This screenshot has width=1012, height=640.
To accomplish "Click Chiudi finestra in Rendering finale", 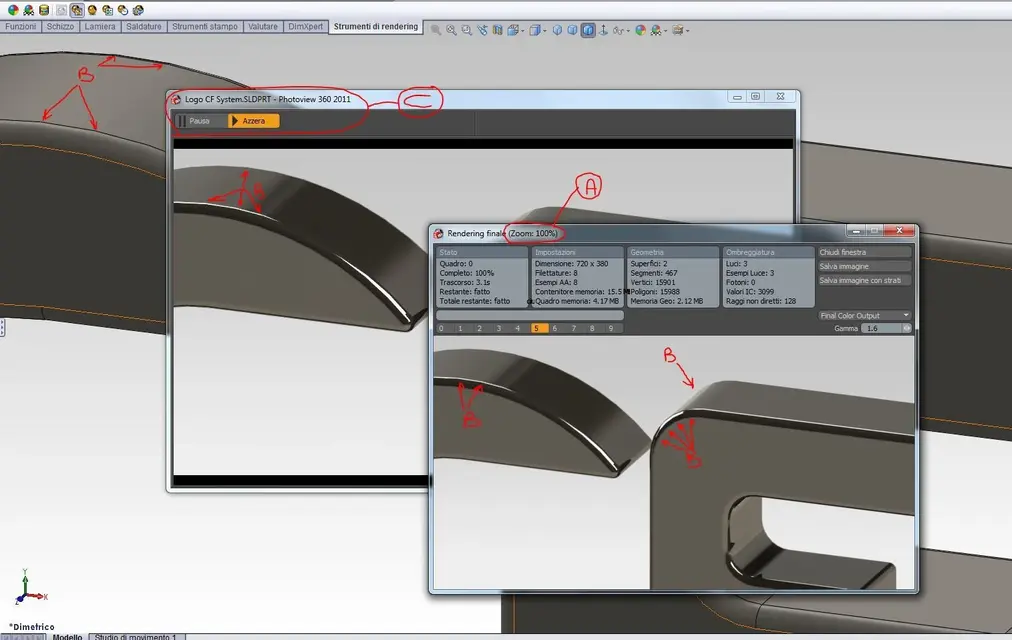I will (x=864, y=252).
